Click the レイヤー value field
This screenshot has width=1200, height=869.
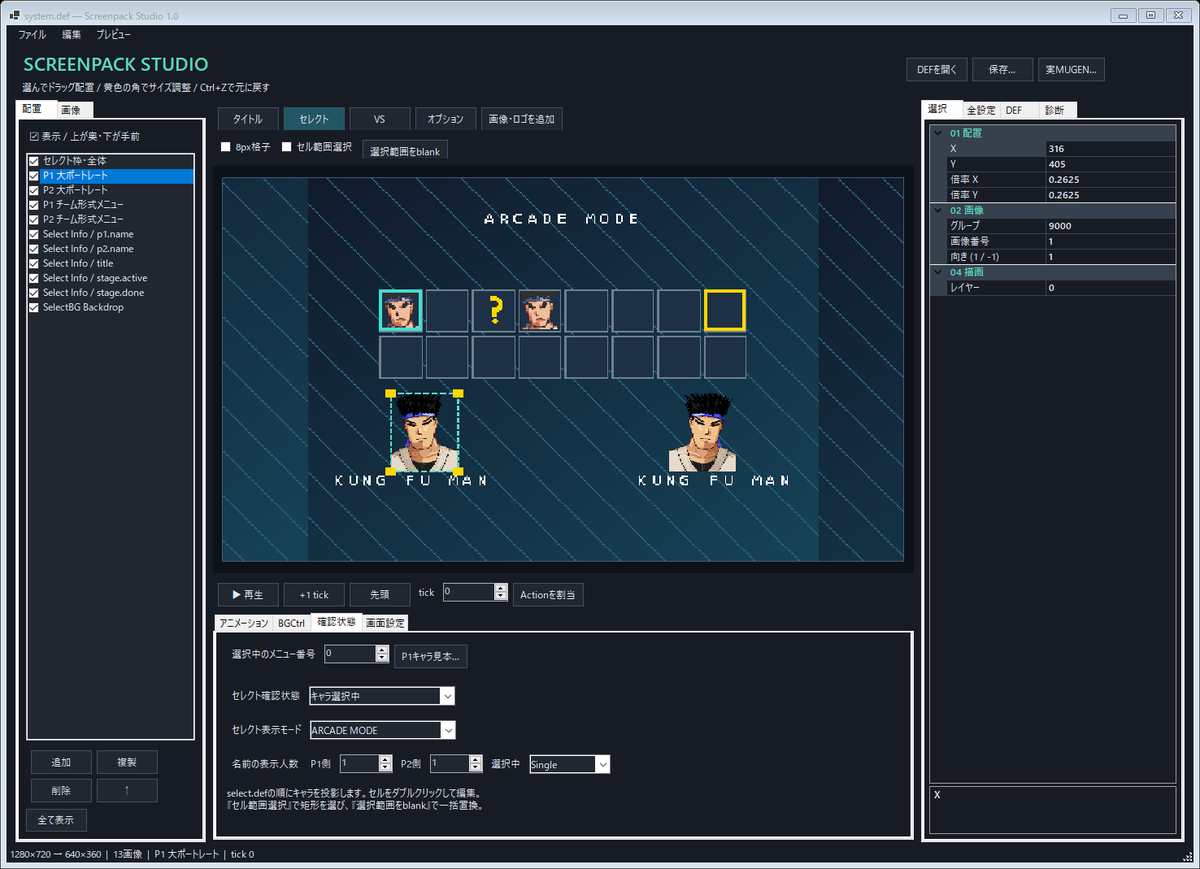tap(1109, 288)
